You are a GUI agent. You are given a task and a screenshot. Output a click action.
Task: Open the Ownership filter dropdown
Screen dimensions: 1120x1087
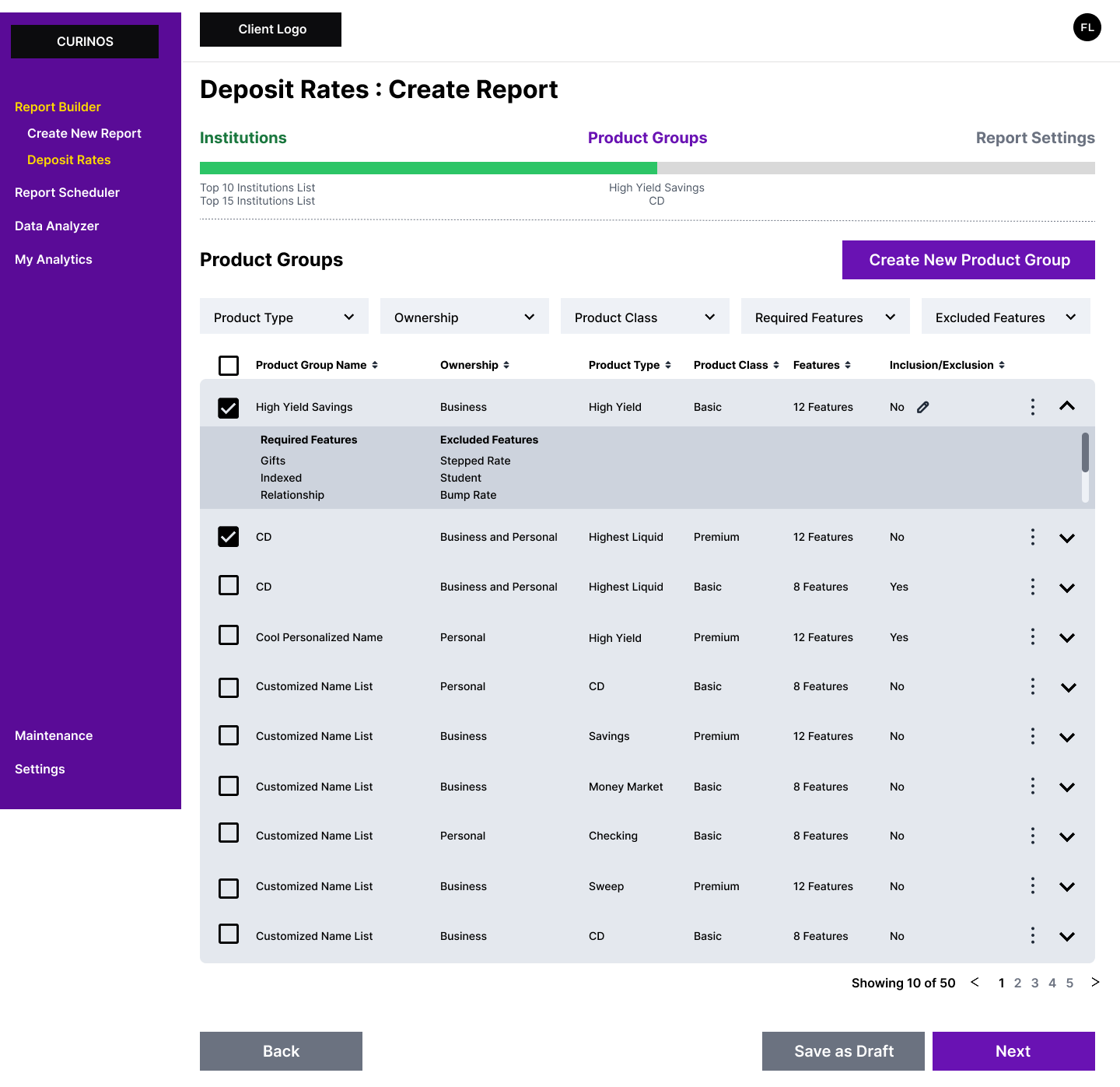click(464, 317)
